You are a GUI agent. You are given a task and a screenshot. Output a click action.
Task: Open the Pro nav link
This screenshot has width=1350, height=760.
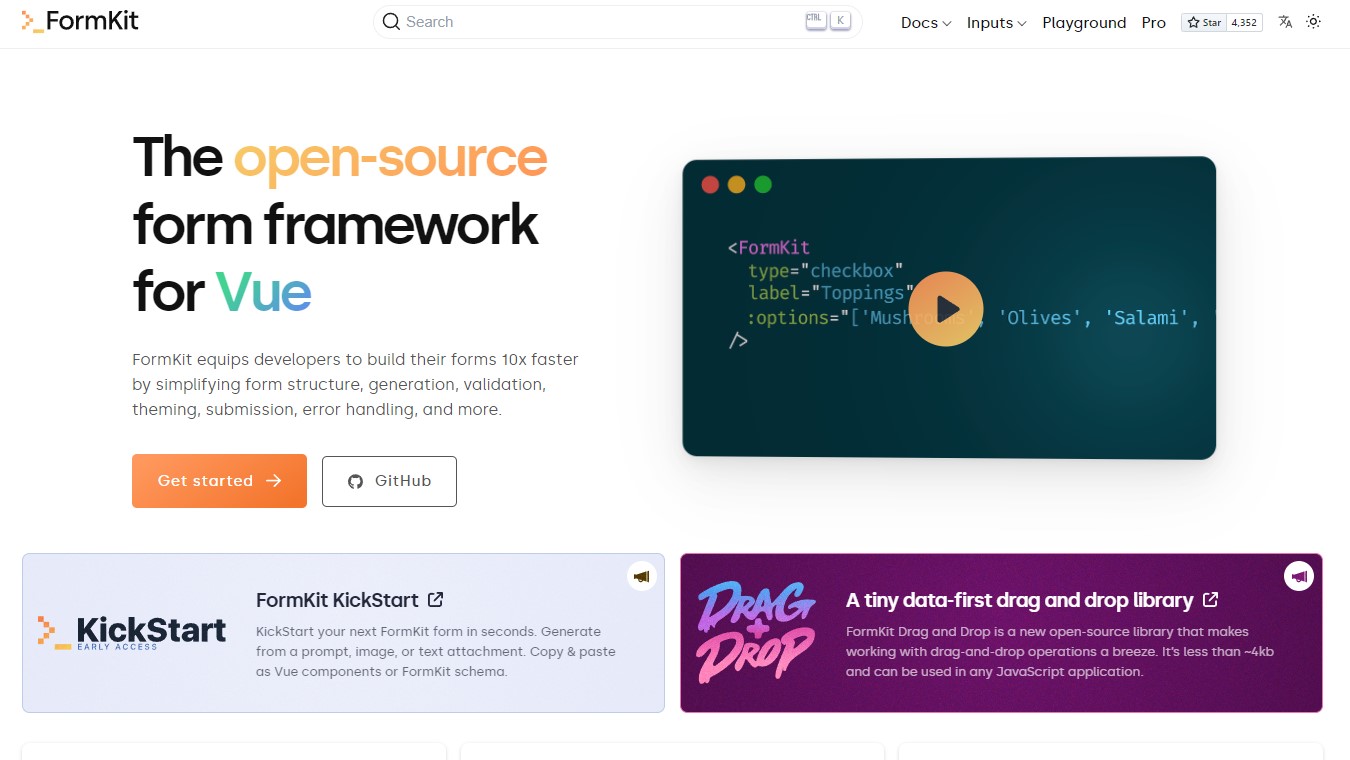pos(1154,22)
